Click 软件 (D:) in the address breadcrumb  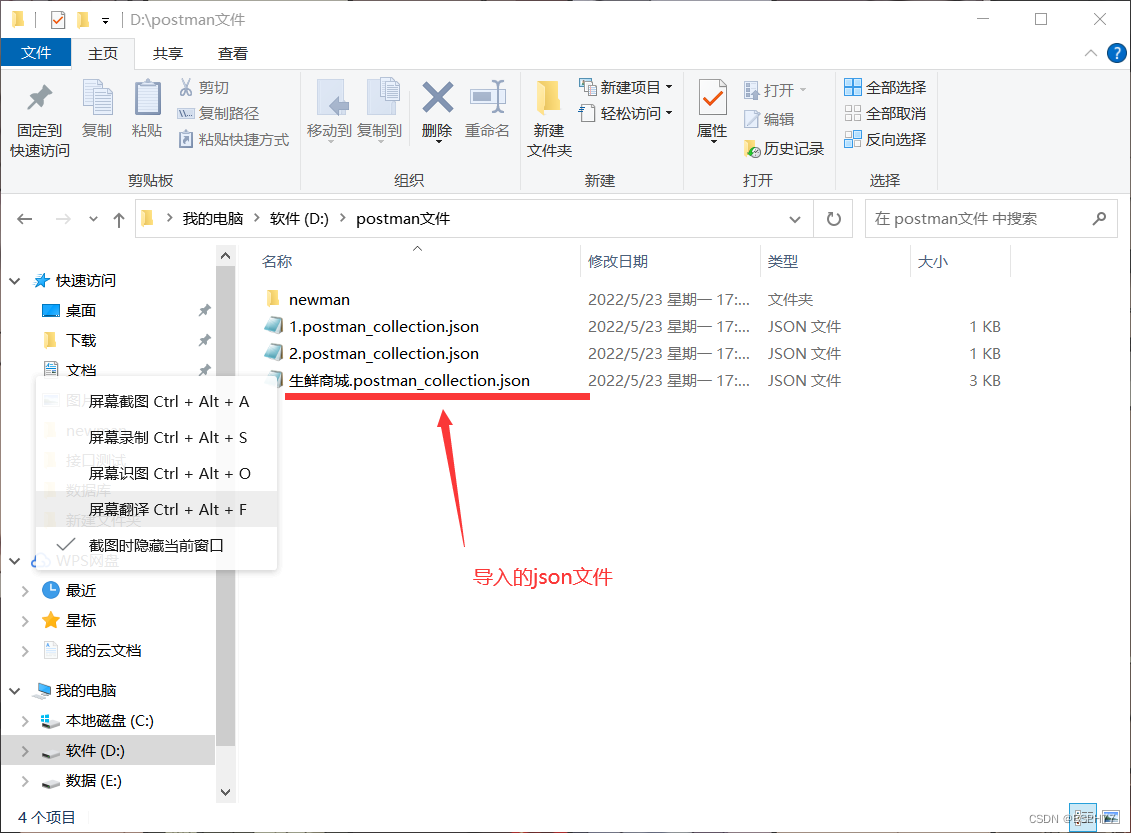(299, 219)
